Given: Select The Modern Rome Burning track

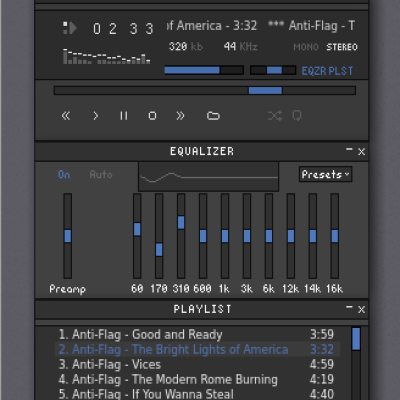Looking at the screenshot, I should click(197, 379).
